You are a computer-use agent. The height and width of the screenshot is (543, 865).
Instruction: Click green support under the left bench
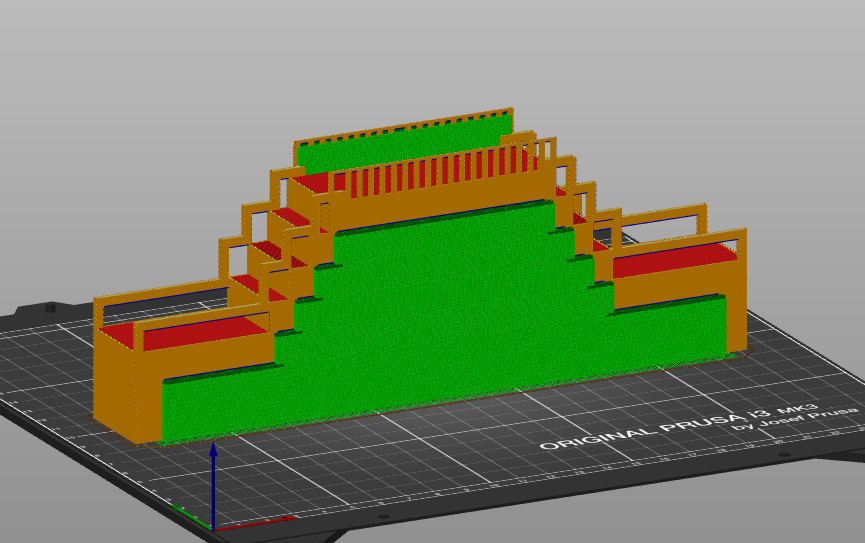tap(220, 400)
